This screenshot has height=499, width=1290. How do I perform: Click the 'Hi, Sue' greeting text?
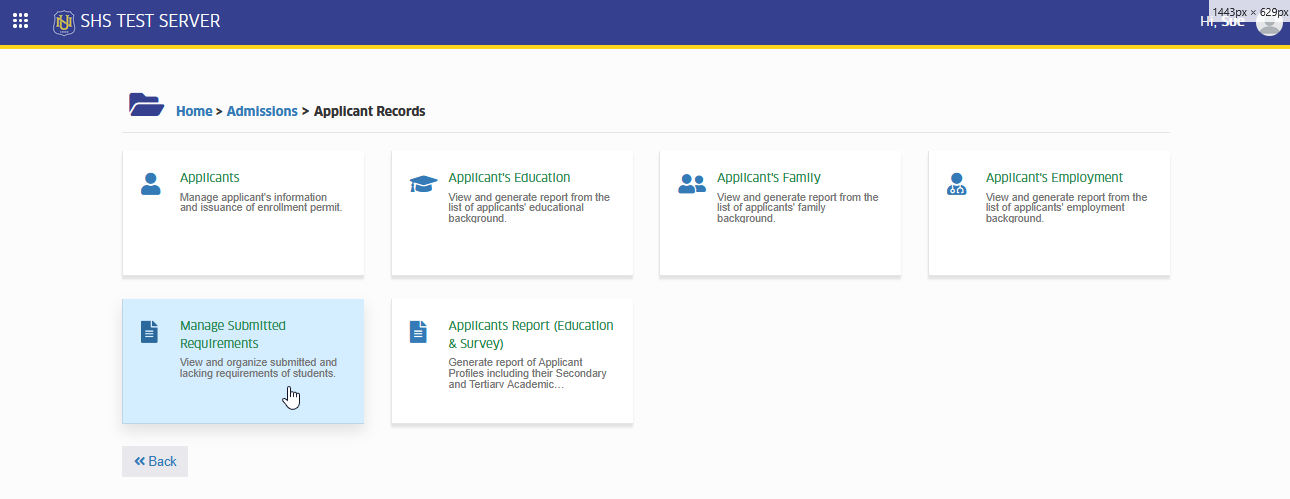(x=1222, y=21)
